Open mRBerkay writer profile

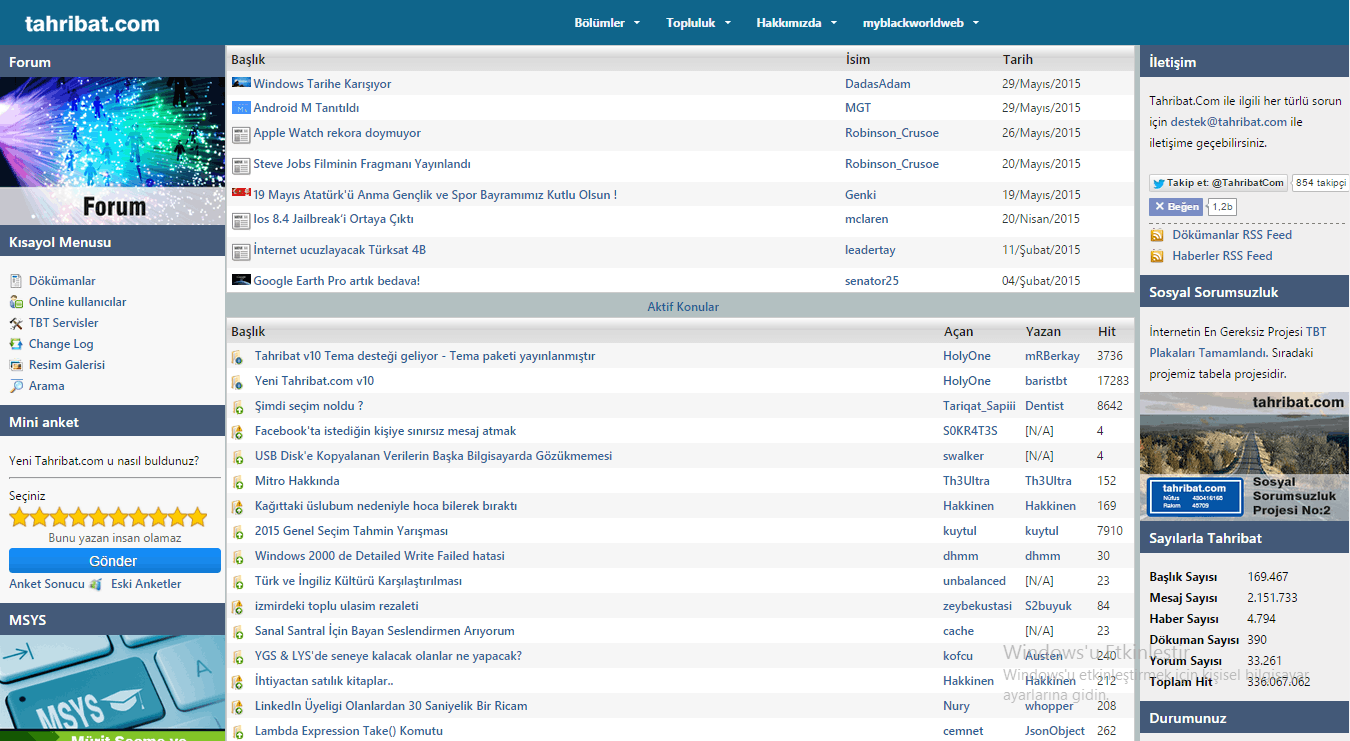[x=1052, y=356]
